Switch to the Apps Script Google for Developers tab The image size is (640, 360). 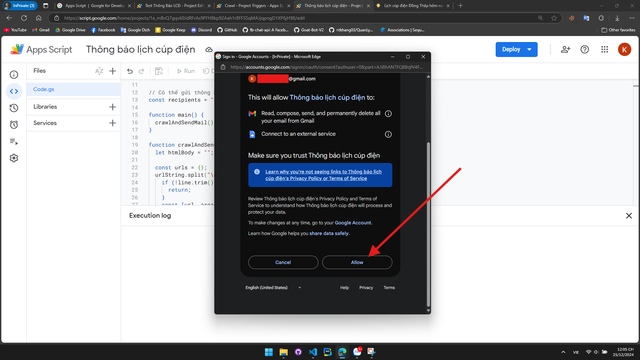click(93, 6)
